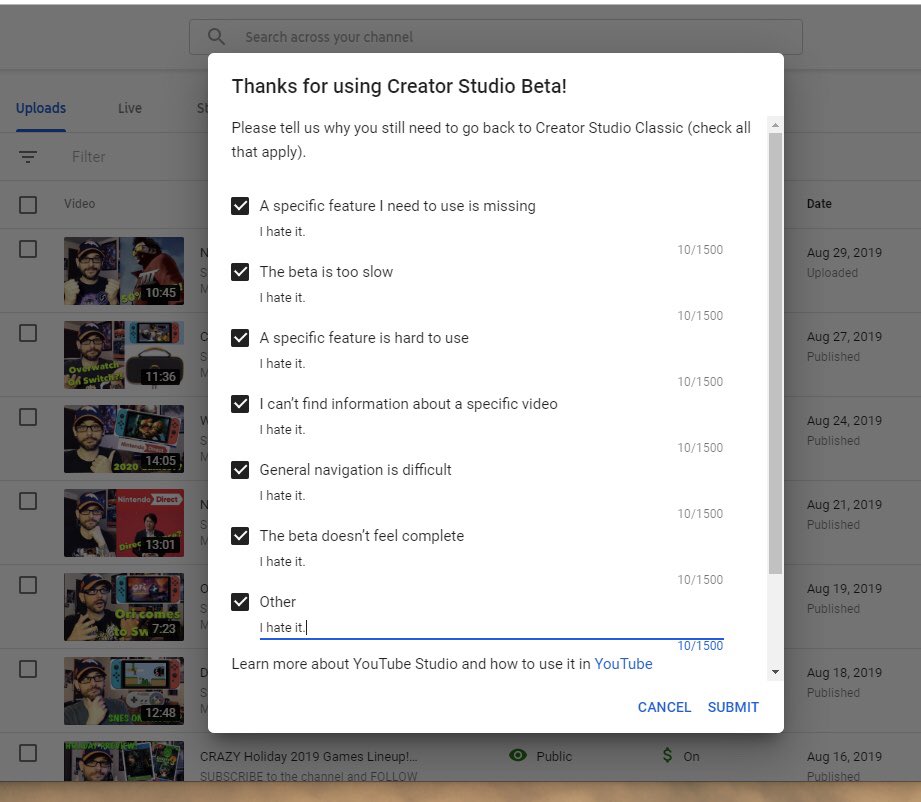Click the 'CRAZY Holiday 2019 Games Lineup!...' title

point(308,756)
